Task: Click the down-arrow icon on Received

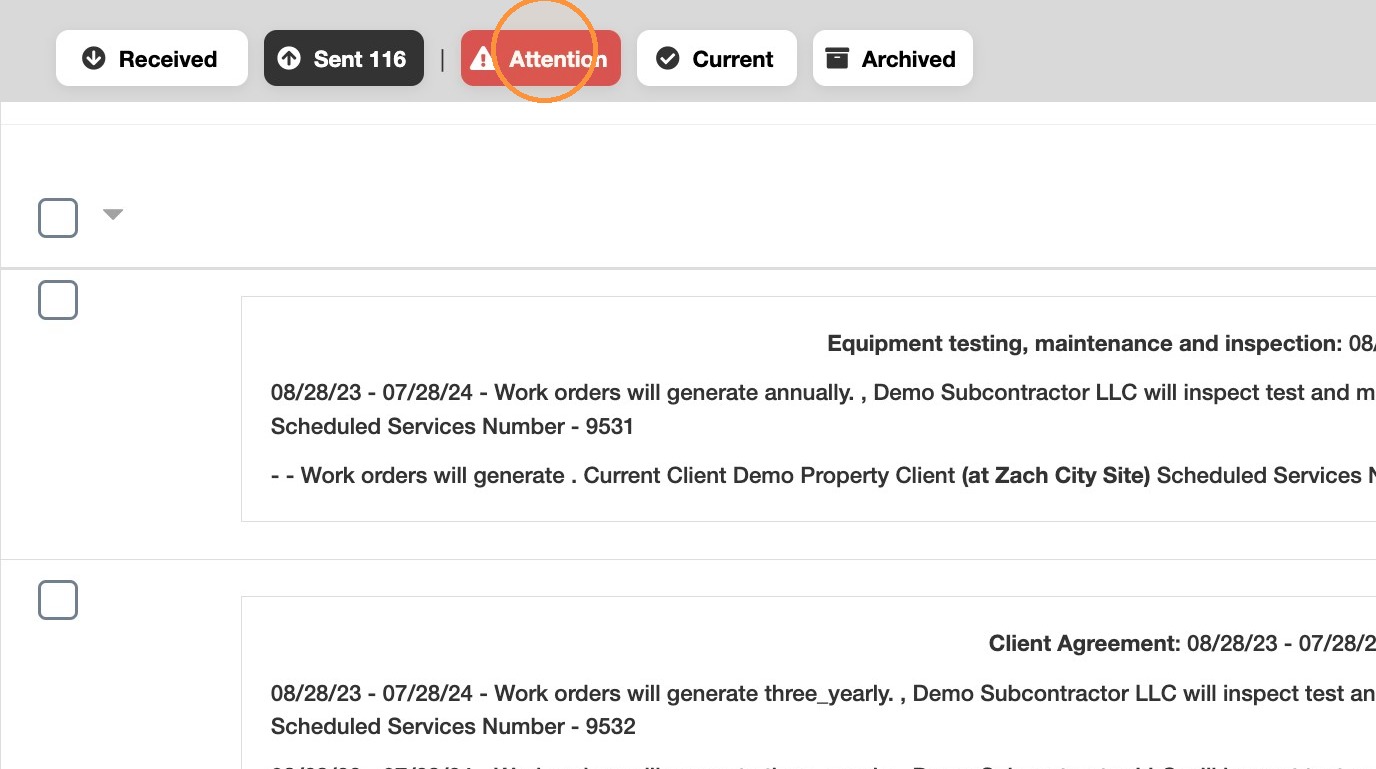Action: click(x=94, y=59)
